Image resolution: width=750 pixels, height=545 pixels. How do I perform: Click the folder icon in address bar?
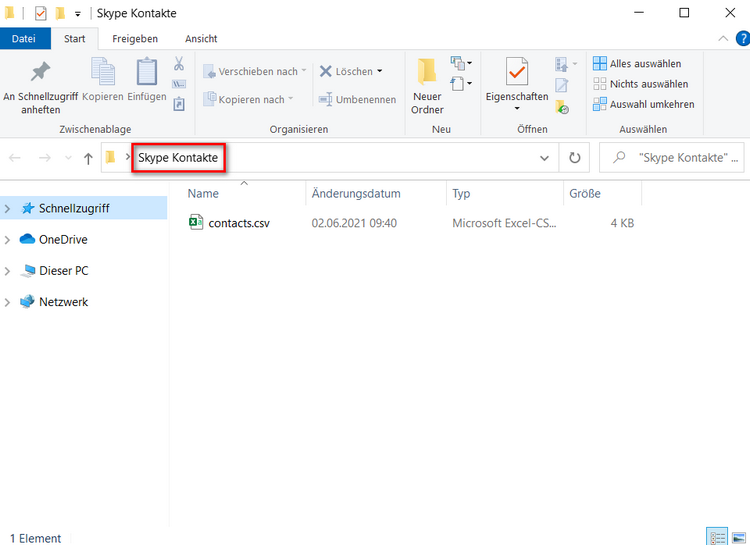pyautogui.click(x=110, y=157)
